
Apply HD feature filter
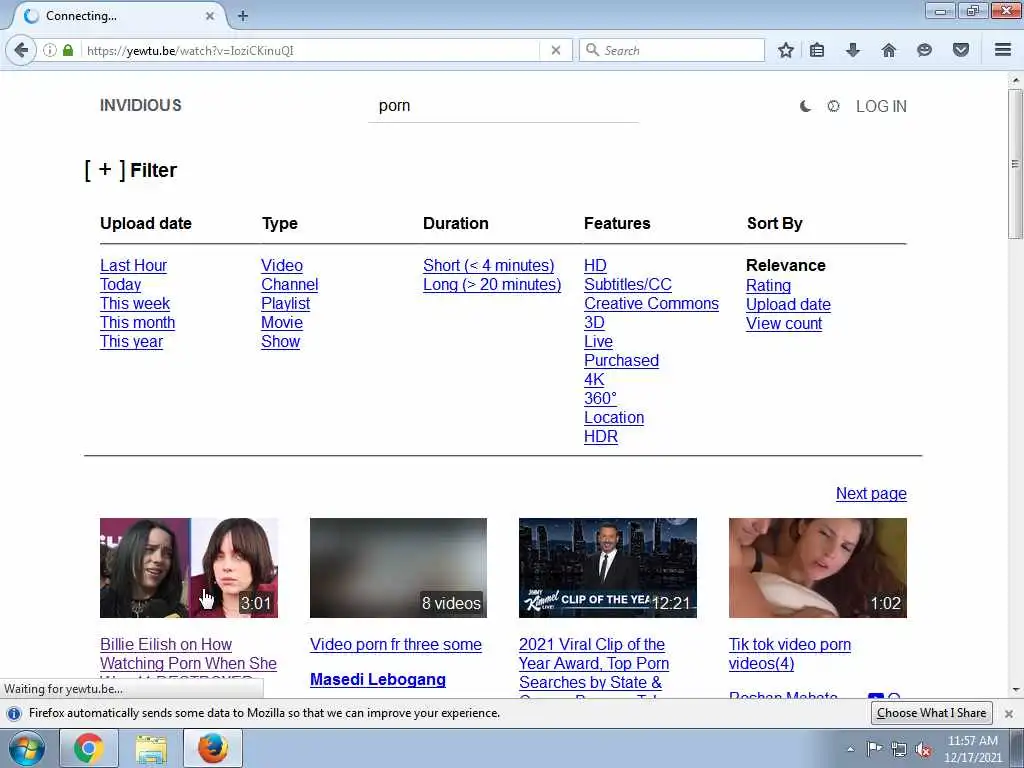coord(595,266)
